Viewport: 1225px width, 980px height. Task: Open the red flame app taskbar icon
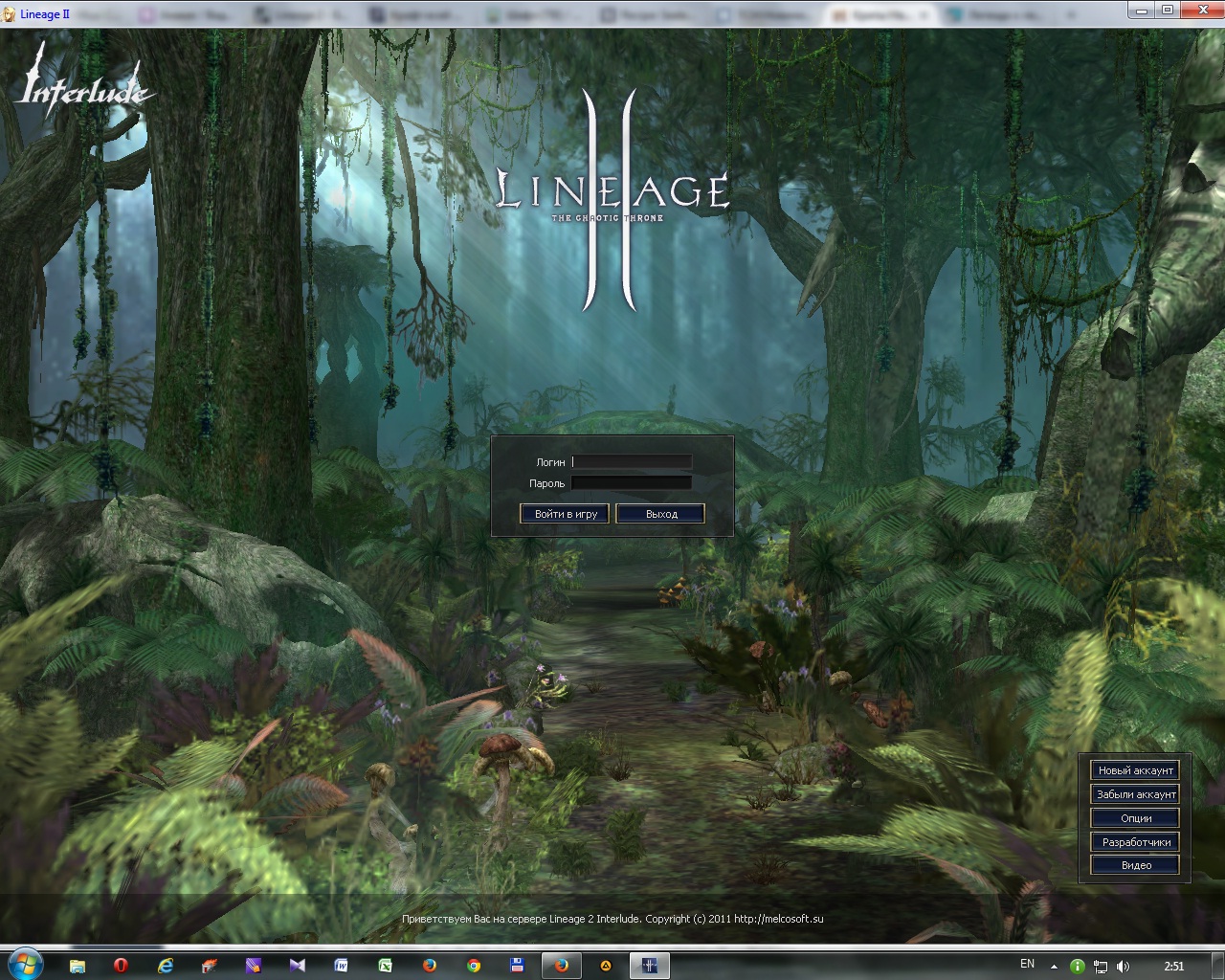(209, 966)
